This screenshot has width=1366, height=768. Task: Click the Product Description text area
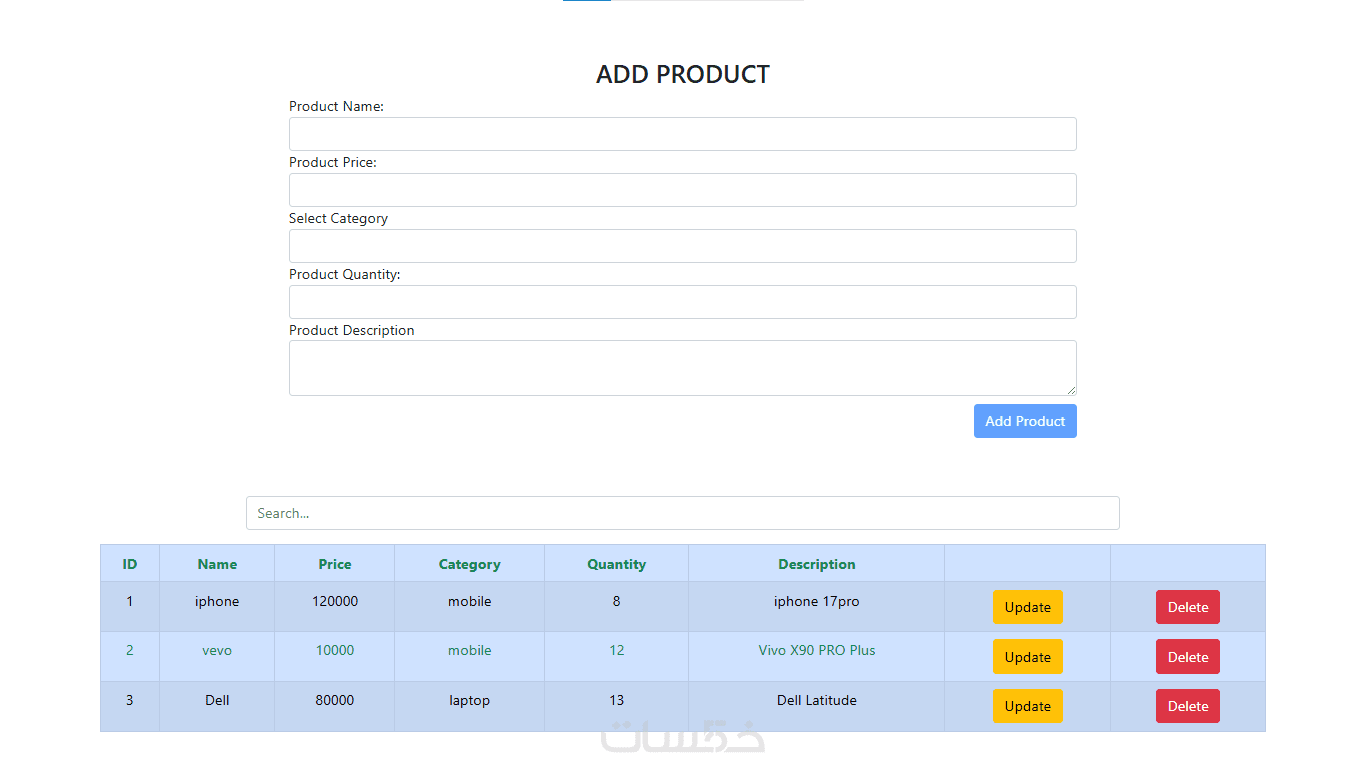click(x=682, y=368)
